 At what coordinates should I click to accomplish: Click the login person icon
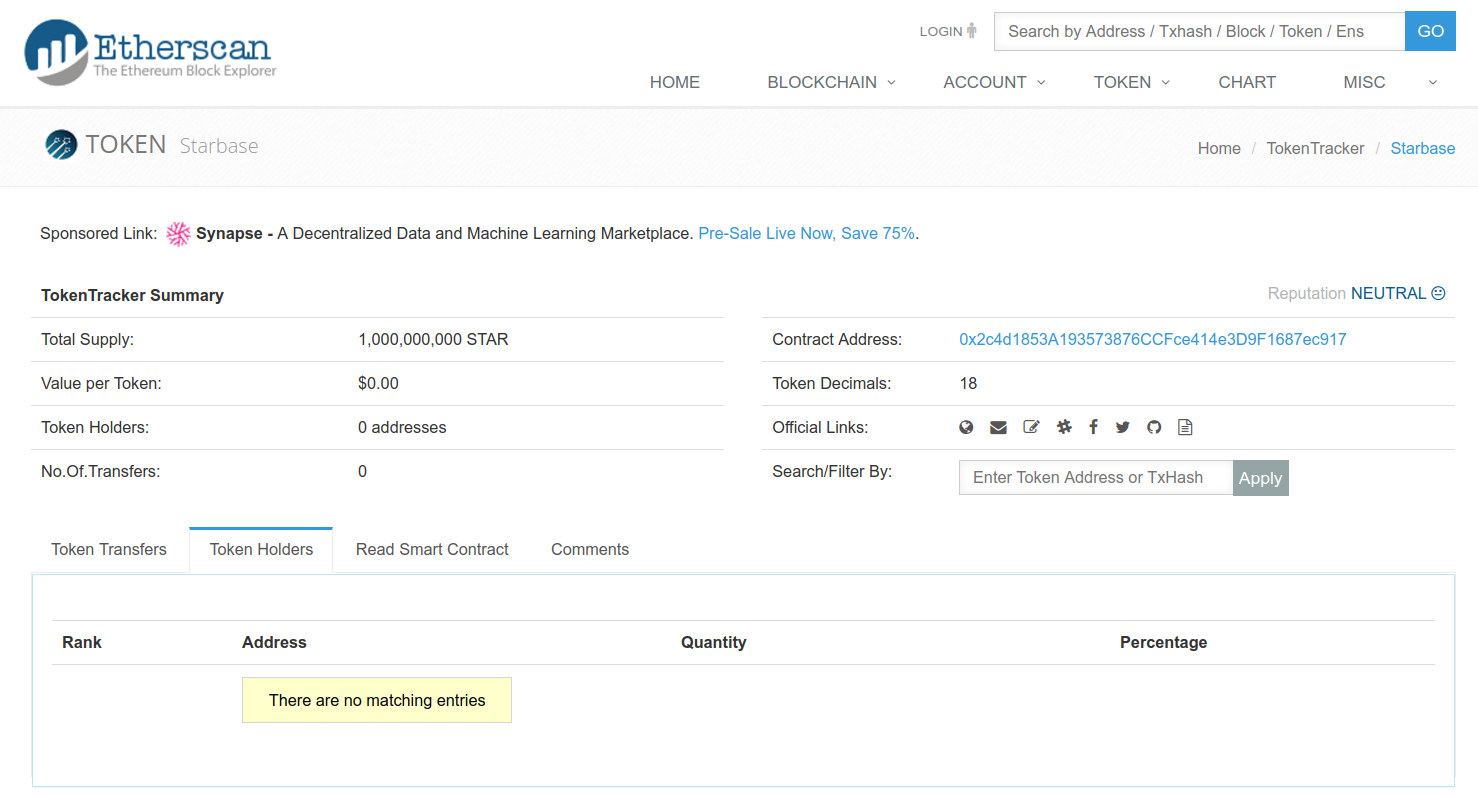pyautogui.click(x=972, y=31)
